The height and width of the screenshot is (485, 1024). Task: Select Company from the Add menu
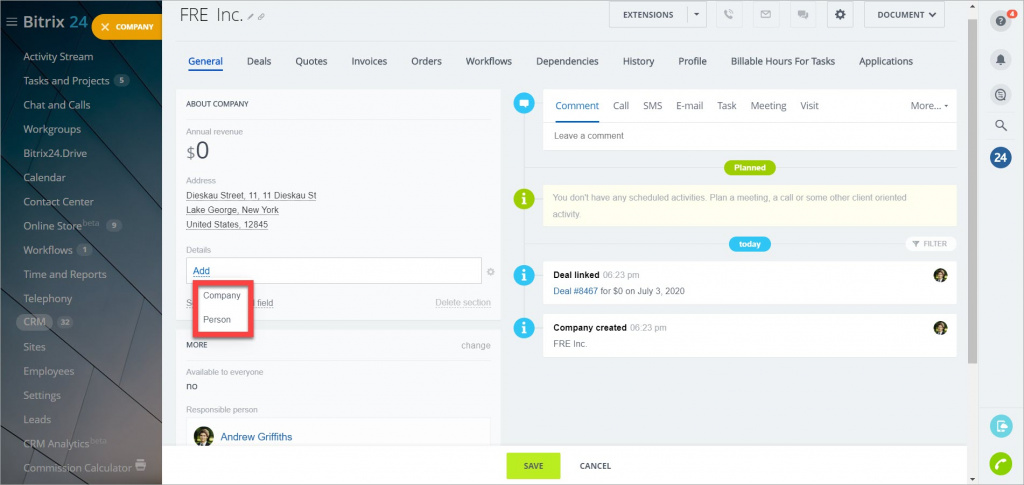[222, 296]
